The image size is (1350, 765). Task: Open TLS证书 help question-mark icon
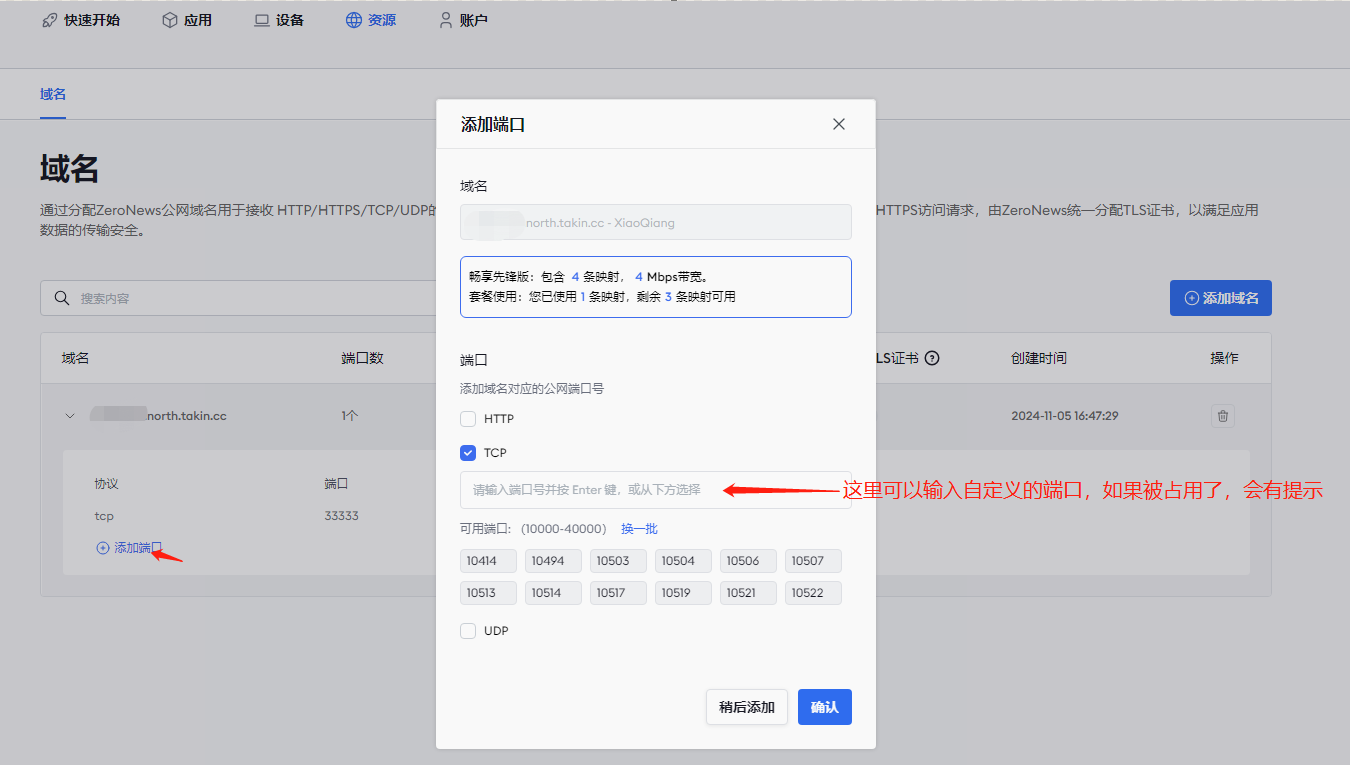coord(932,358)
